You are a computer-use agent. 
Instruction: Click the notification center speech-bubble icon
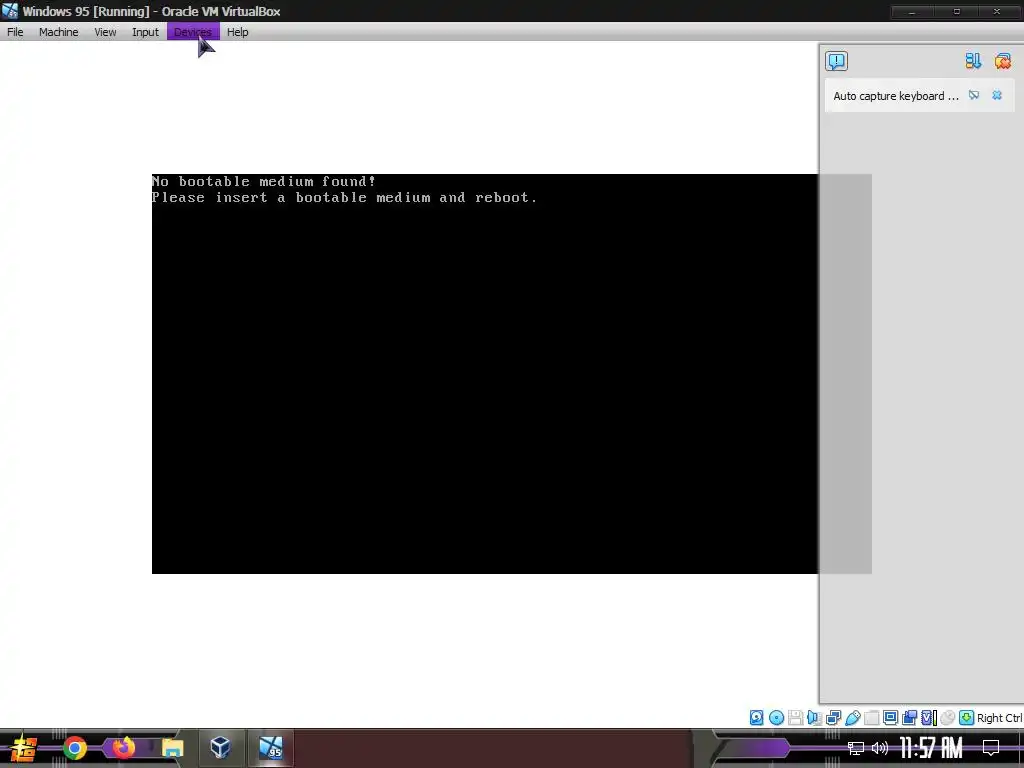pos(836,61)
